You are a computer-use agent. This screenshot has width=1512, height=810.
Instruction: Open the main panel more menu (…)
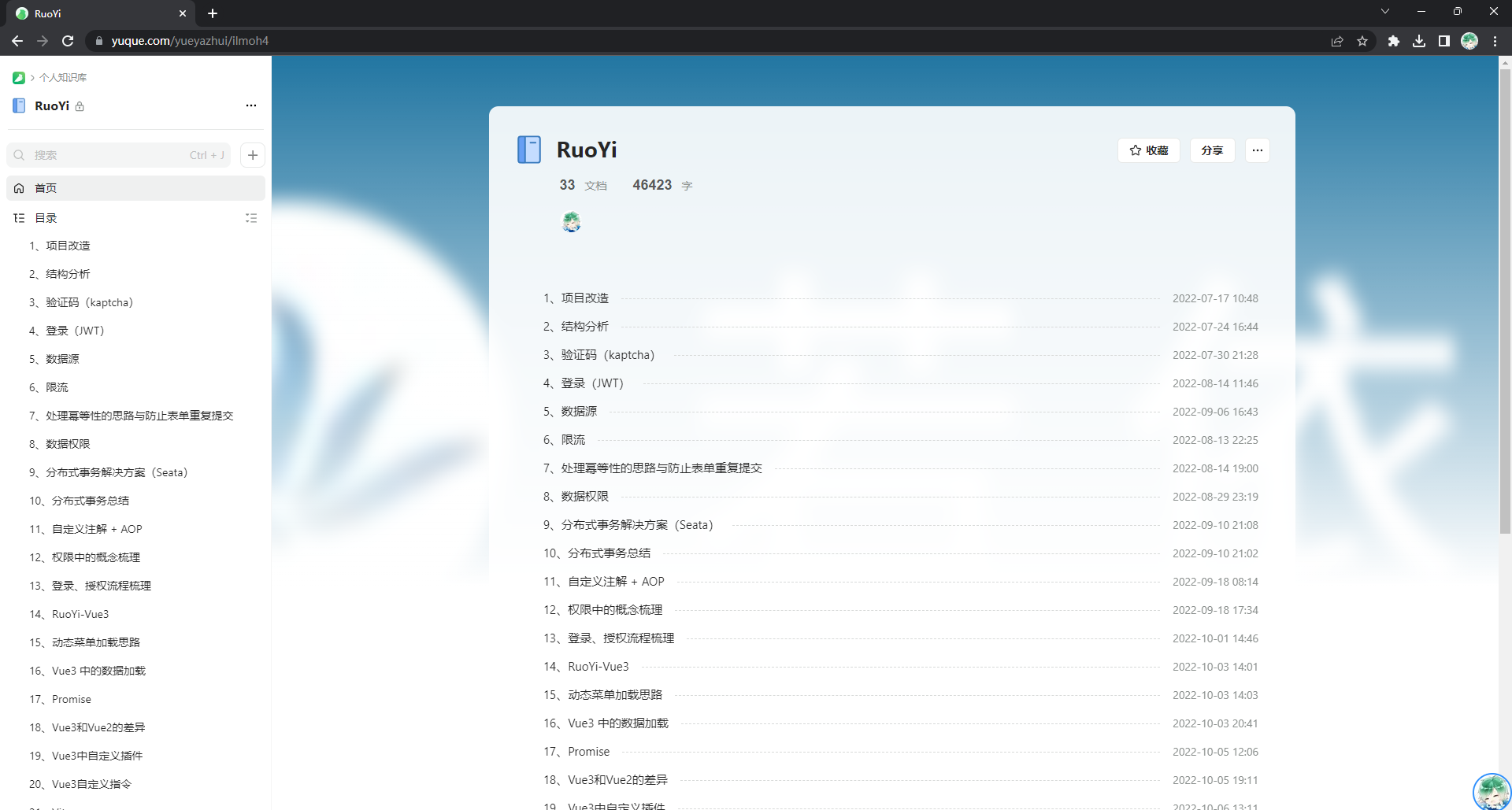pyautogui.click(x=1258, y=150)
